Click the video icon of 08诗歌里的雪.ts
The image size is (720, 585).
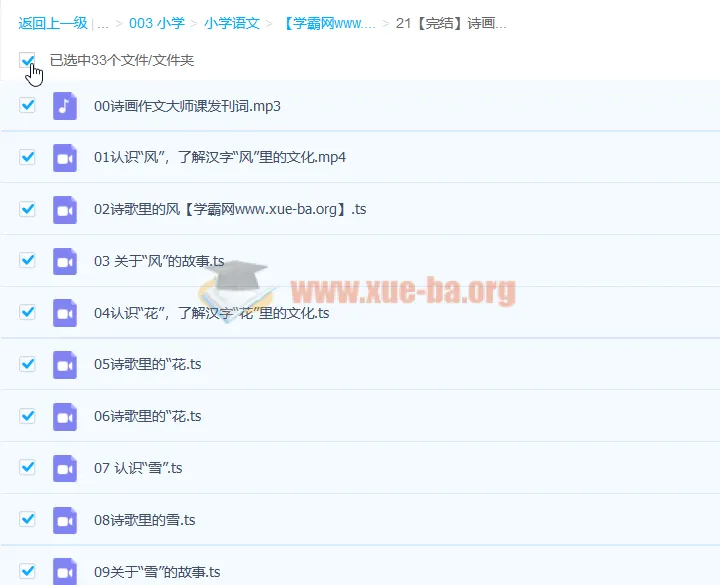click(x=65, y=520)
